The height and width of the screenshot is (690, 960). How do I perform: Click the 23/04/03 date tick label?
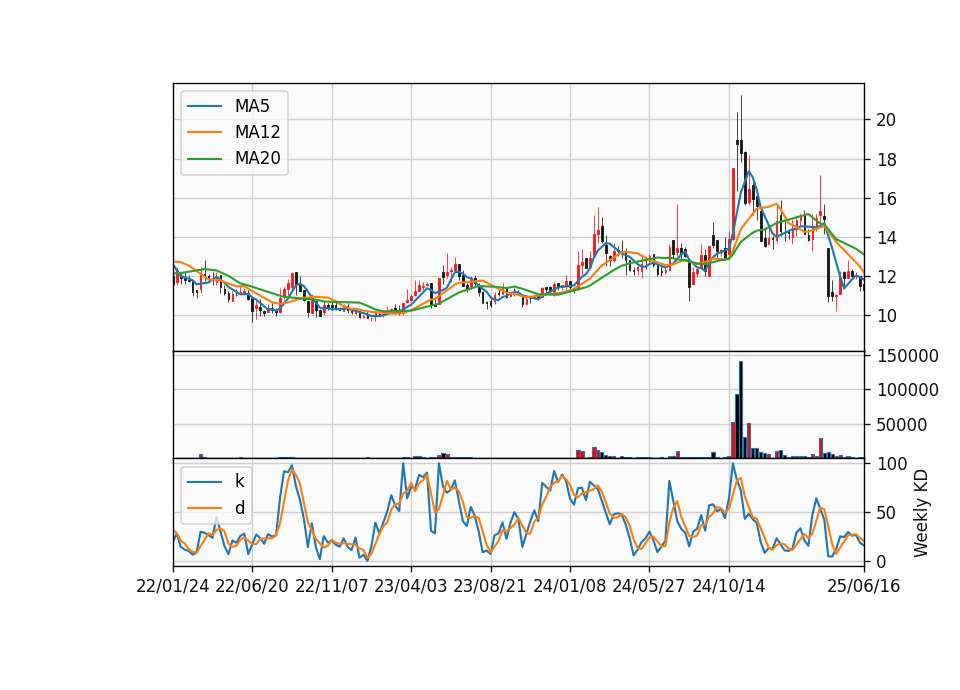410,586
